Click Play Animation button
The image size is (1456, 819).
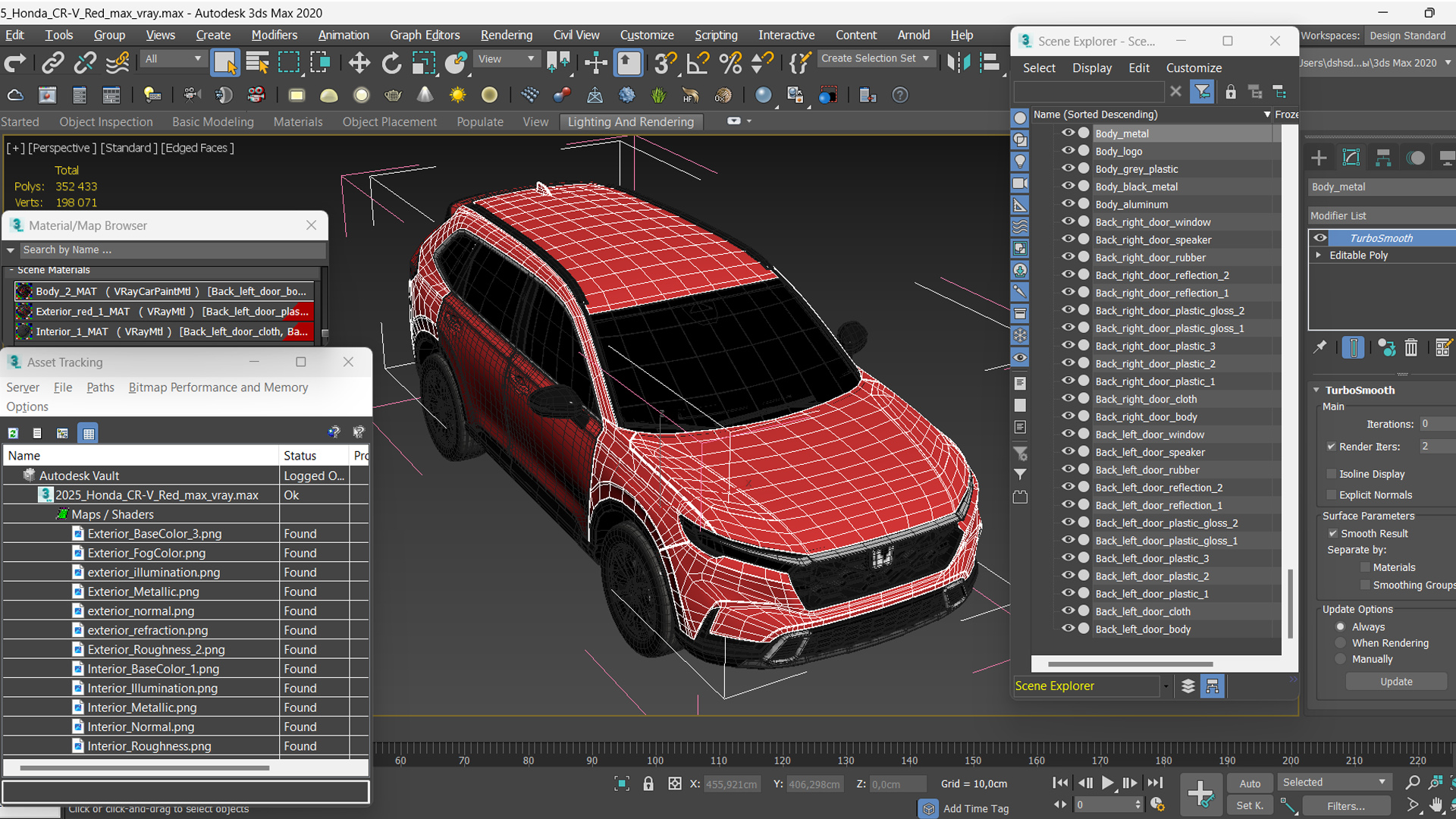pos(1108,783)
